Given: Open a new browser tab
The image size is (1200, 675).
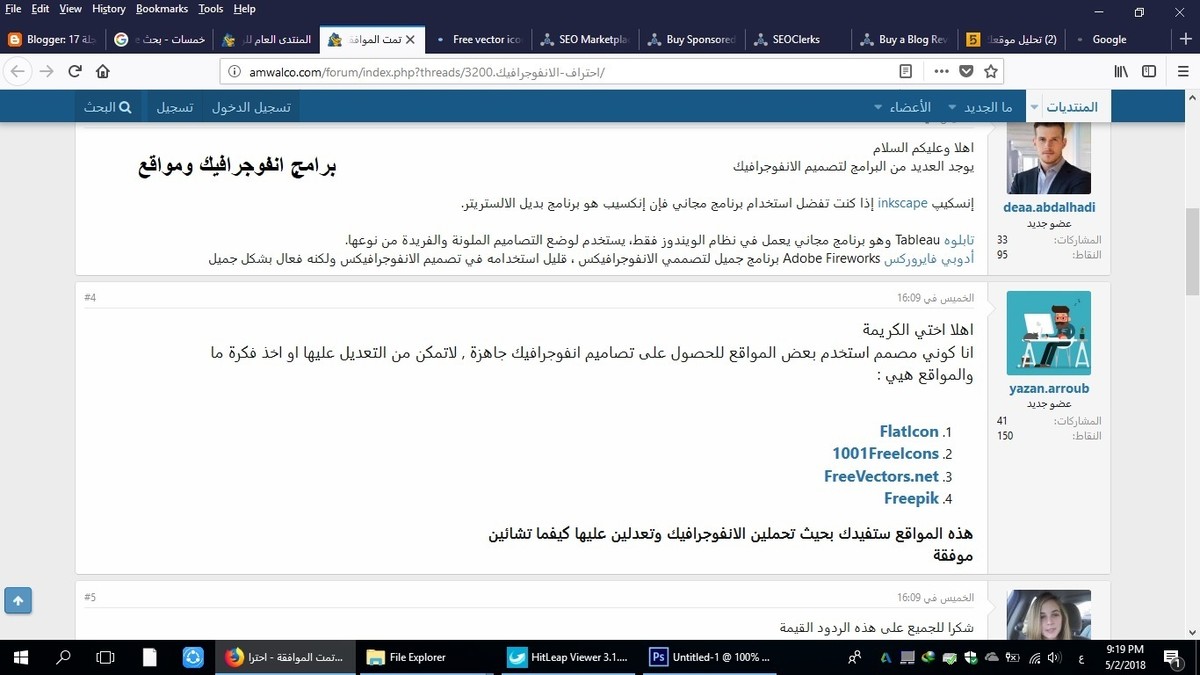Looking at the screenshot, I should [1185, 39].
